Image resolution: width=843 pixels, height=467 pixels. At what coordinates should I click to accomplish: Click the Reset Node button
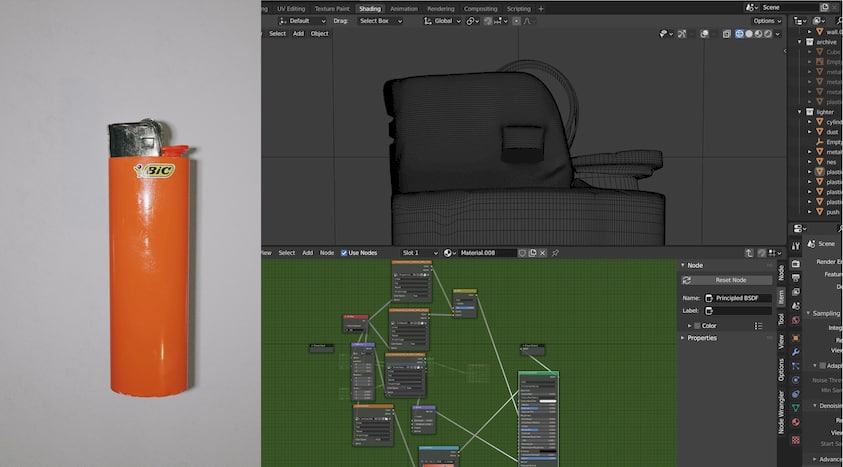[727, 280]
